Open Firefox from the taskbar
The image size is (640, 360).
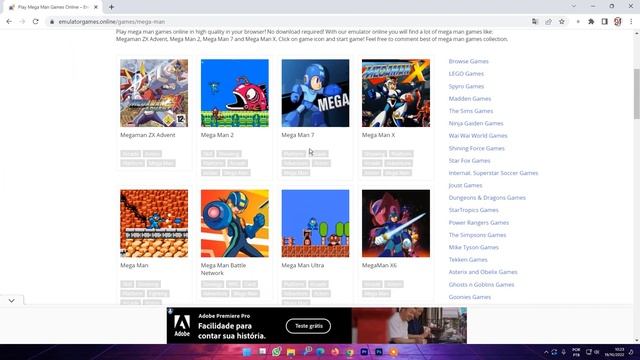335,352
